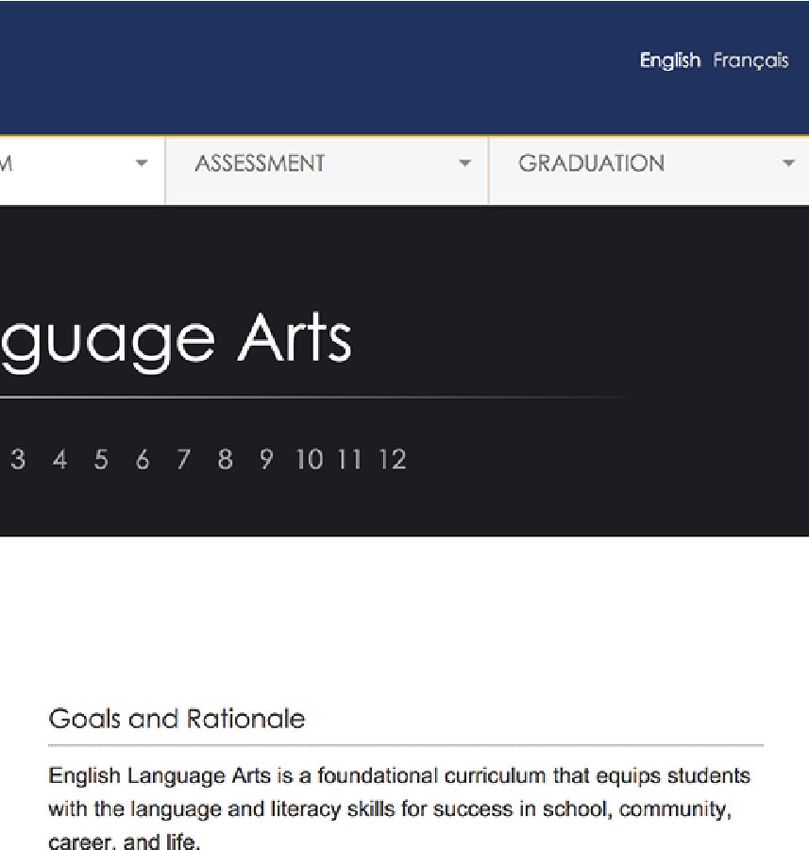Open grade 6 curriculum page

point(142,460)
